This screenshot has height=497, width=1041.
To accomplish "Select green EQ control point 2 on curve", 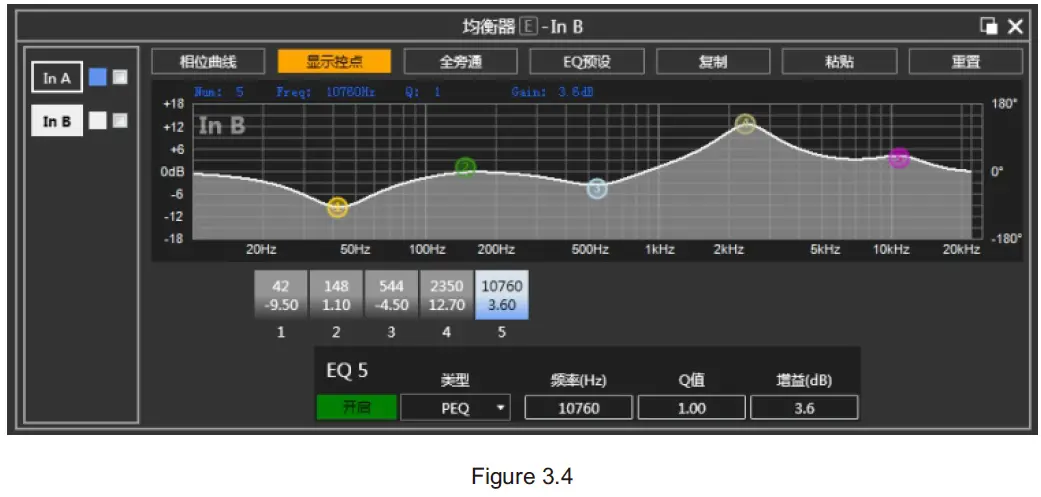I will click(466, 167).
